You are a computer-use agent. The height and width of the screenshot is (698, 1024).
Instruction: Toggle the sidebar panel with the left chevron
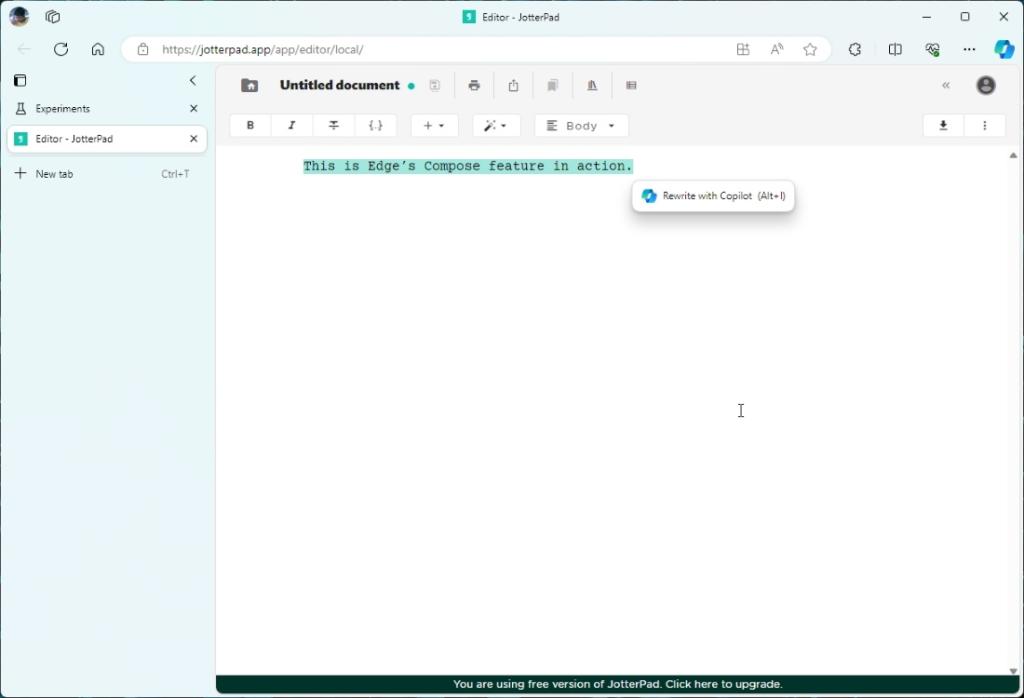193,81
